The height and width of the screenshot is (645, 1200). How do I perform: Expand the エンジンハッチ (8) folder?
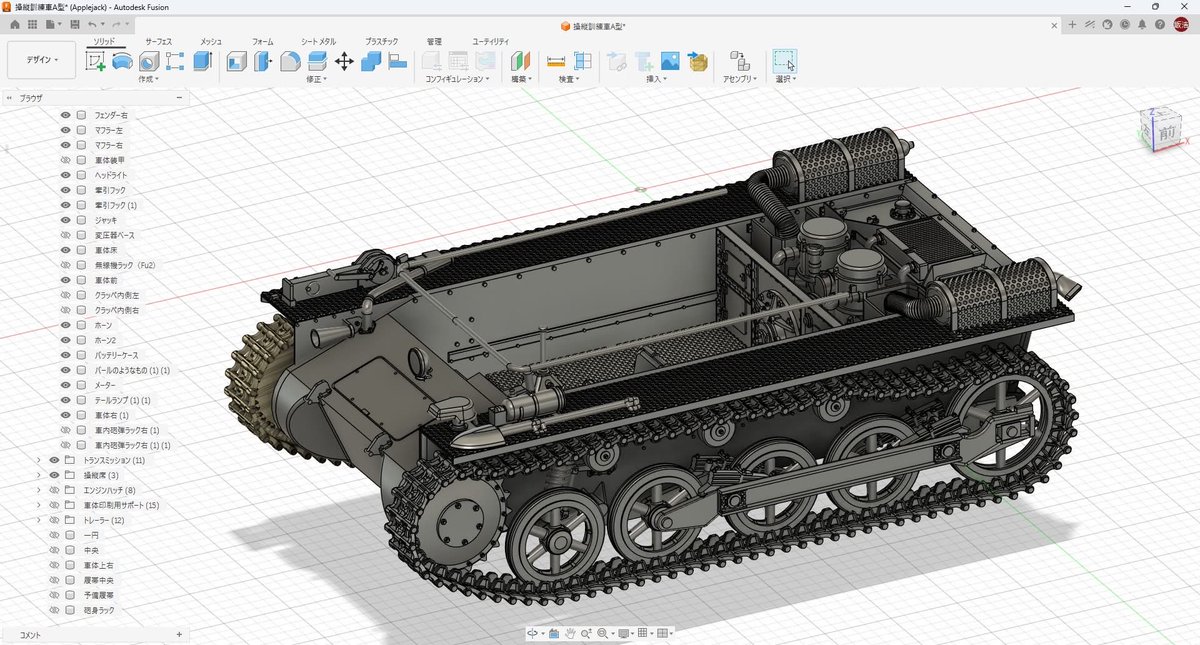click(38, 490)
